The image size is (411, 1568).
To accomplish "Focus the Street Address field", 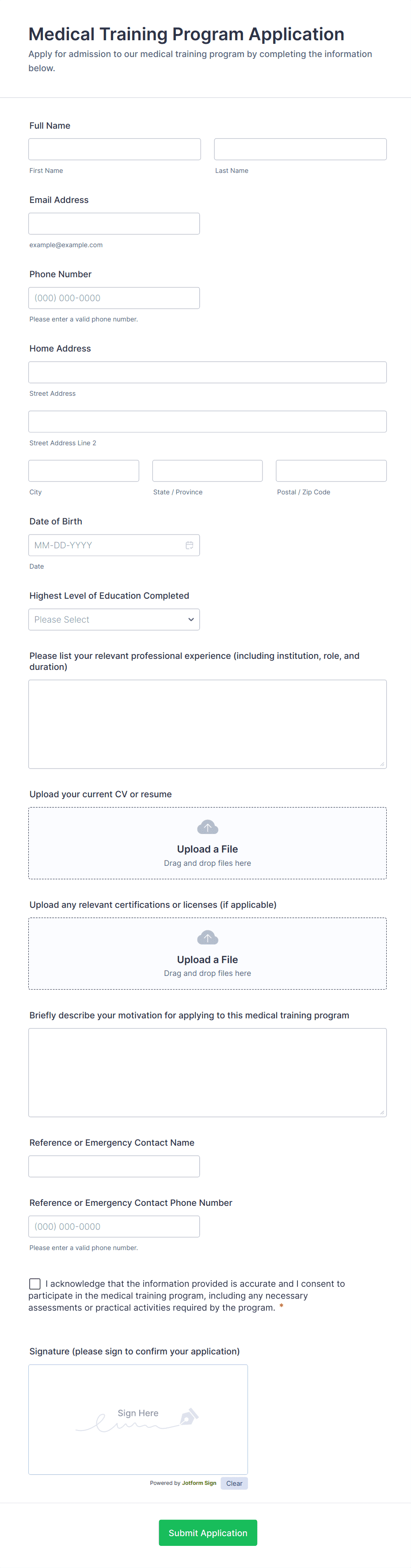I will pos(207,372).
